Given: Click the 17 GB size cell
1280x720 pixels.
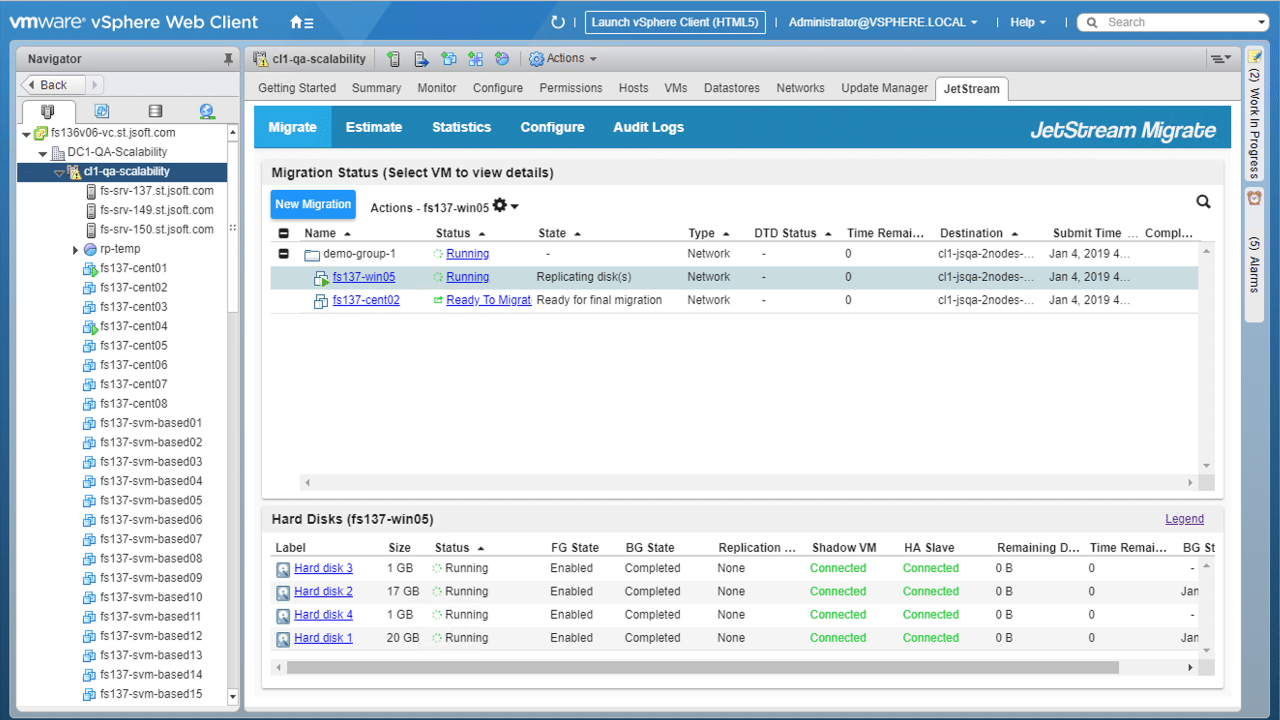Looking at the screenshot, I should (403, 591).
